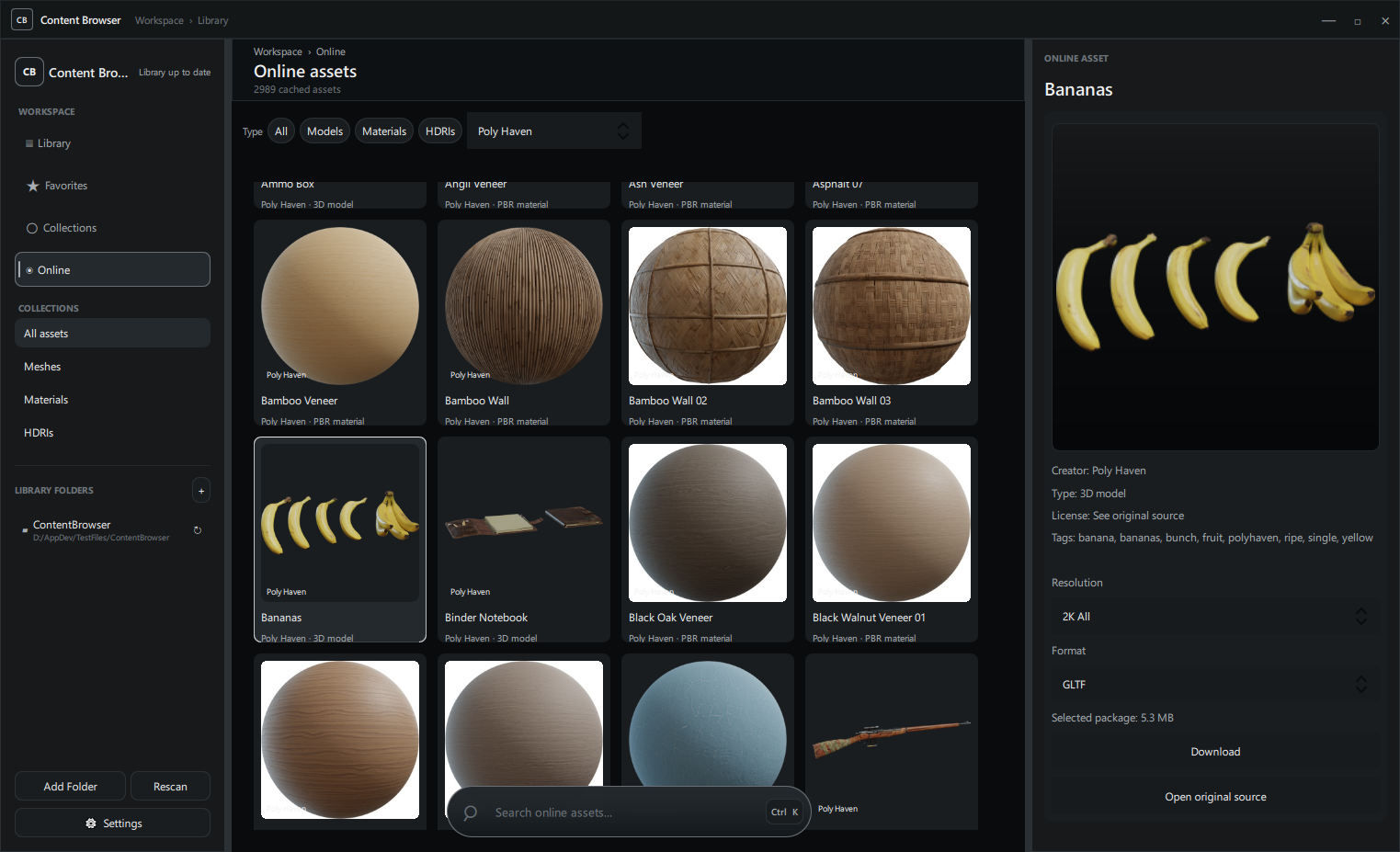Viewport: 1400px width, 852px height.
Task: Select the HDRIs collection in the sidebar
Action: (112, 433)
